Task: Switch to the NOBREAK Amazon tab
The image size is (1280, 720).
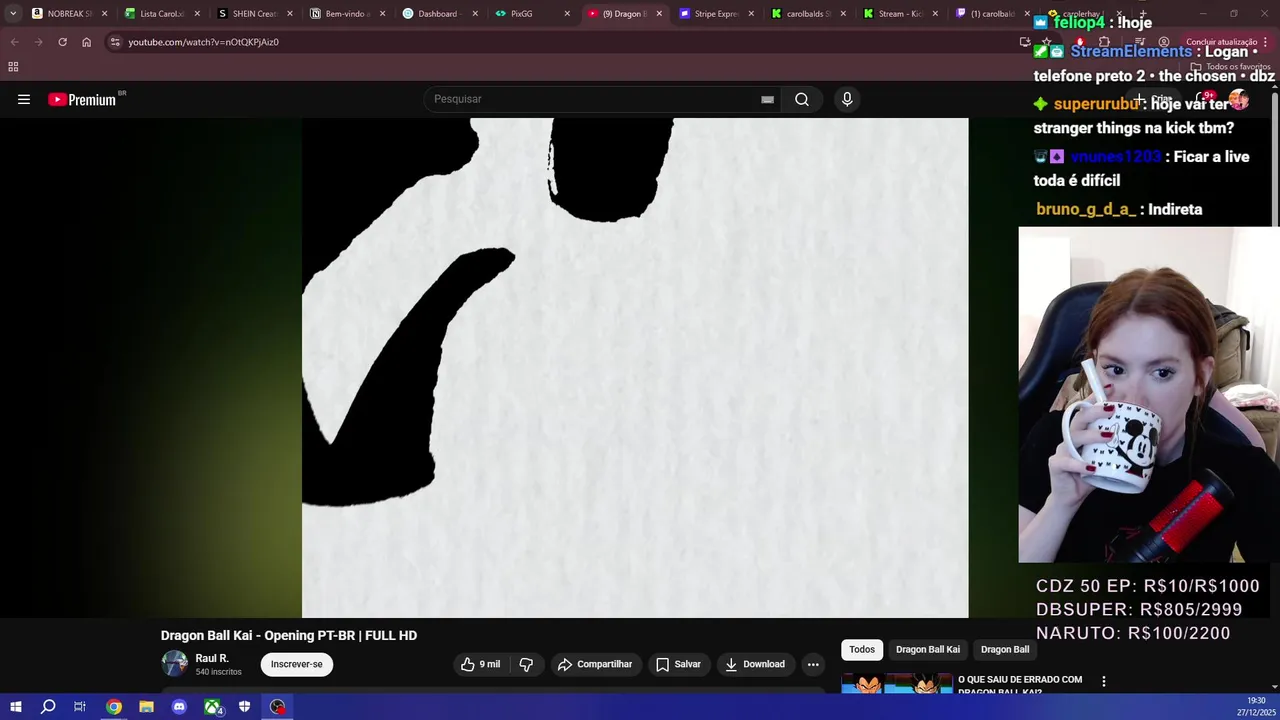Action: (68, 14)
